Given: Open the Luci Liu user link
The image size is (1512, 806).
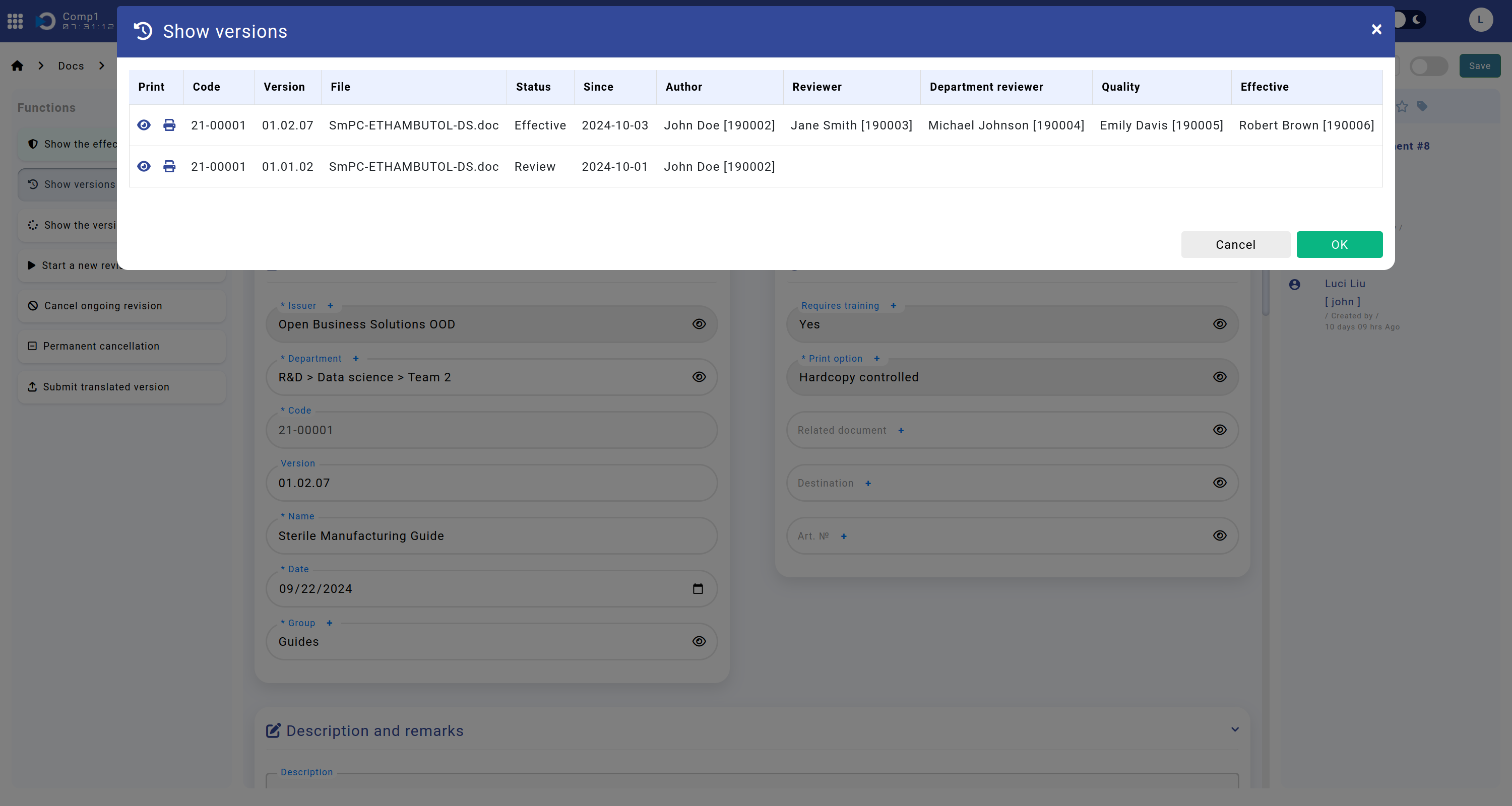Looking at the screenshot, I should (x=1345, y=283).
